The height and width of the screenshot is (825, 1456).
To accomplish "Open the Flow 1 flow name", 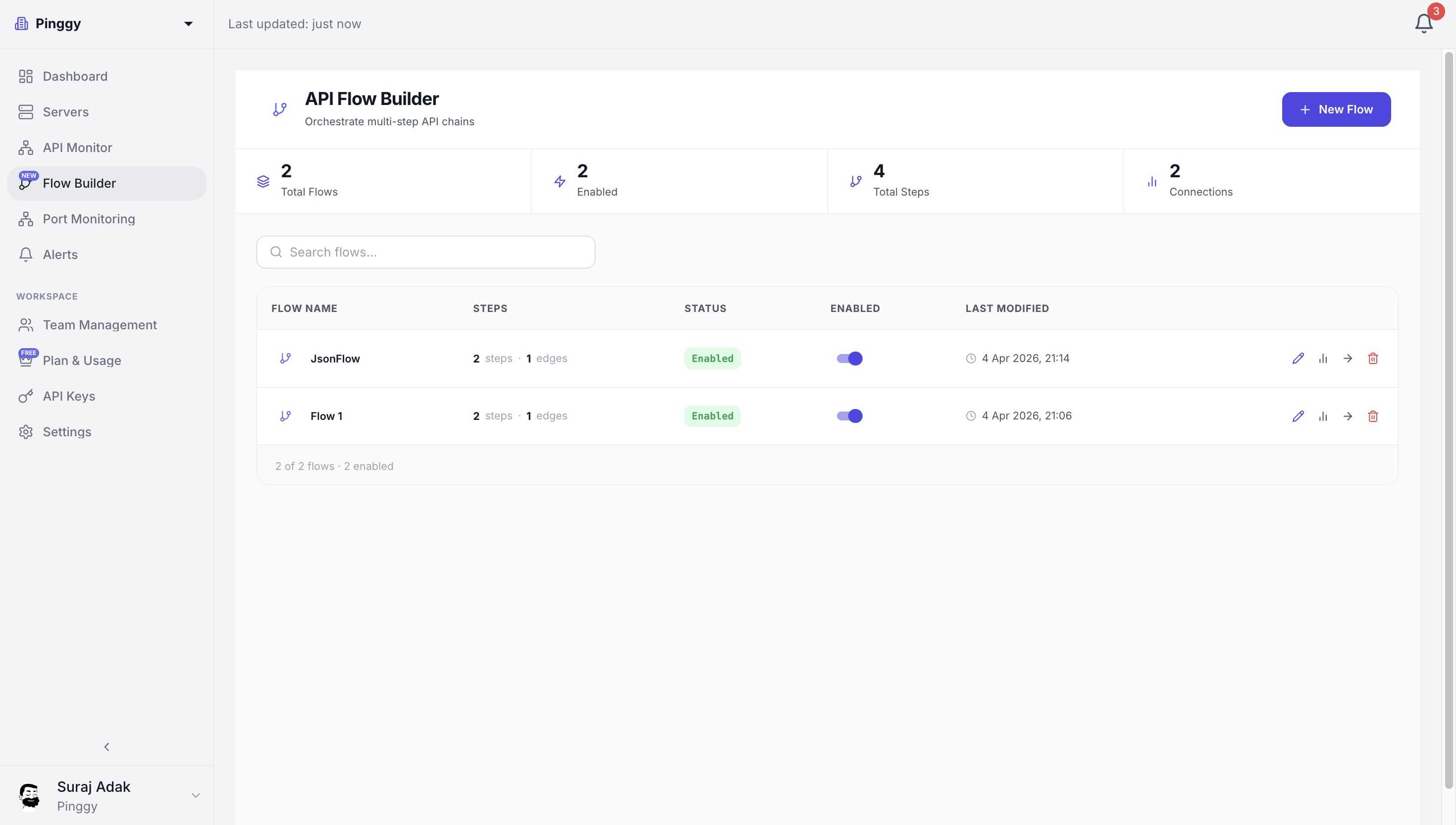I will pos(326,416).
